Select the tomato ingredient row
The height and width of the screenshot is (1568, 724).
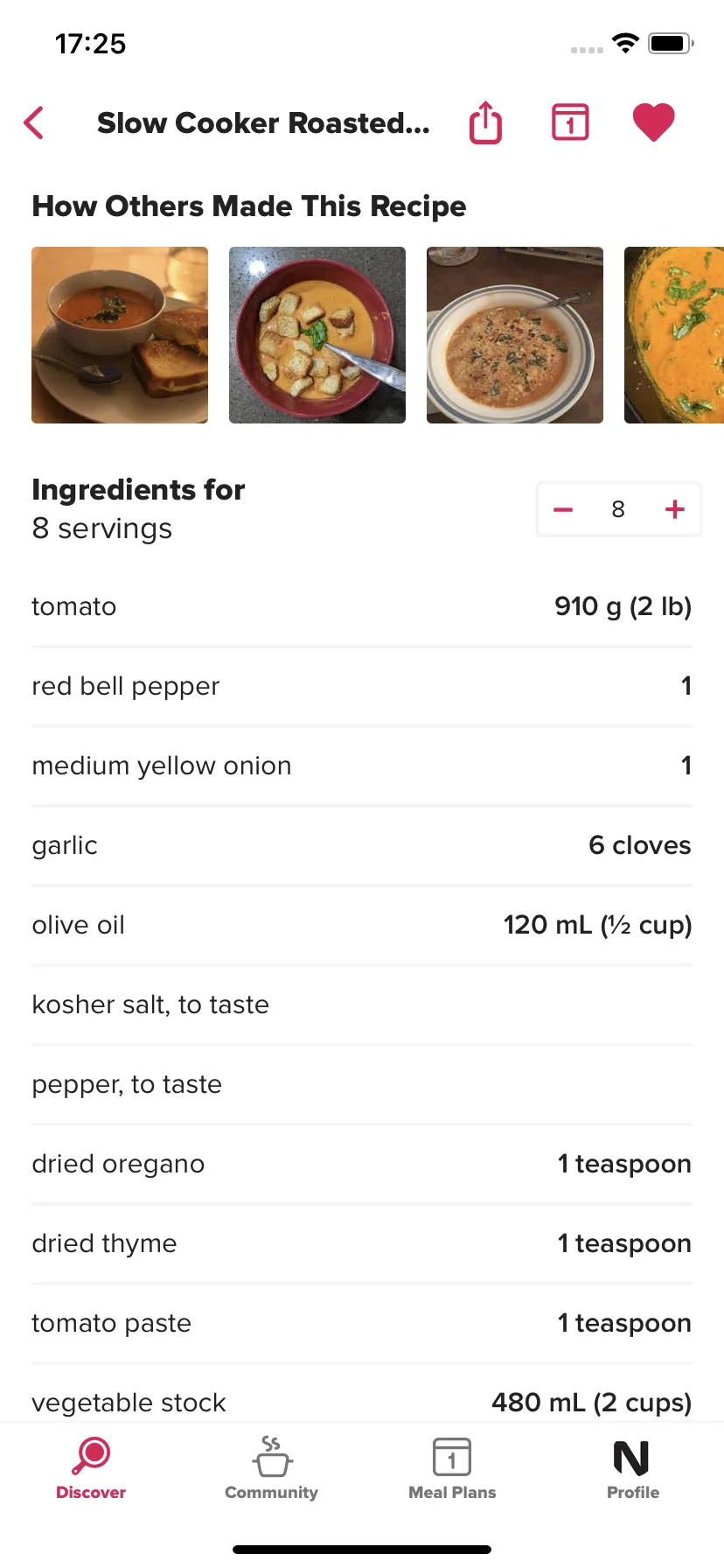click(x=362, y=606)
